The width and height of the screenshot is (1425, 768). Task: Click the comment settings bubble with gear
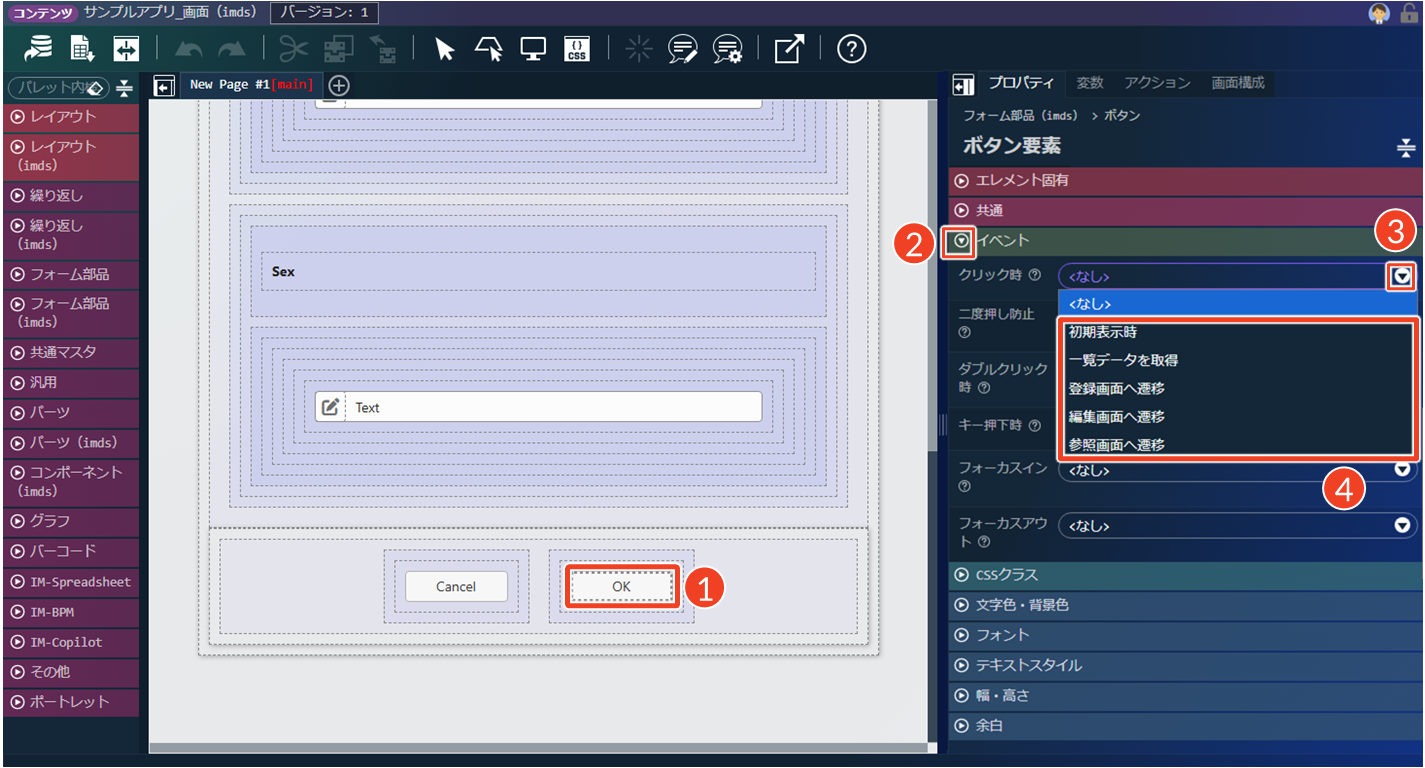tap(727, 49)
